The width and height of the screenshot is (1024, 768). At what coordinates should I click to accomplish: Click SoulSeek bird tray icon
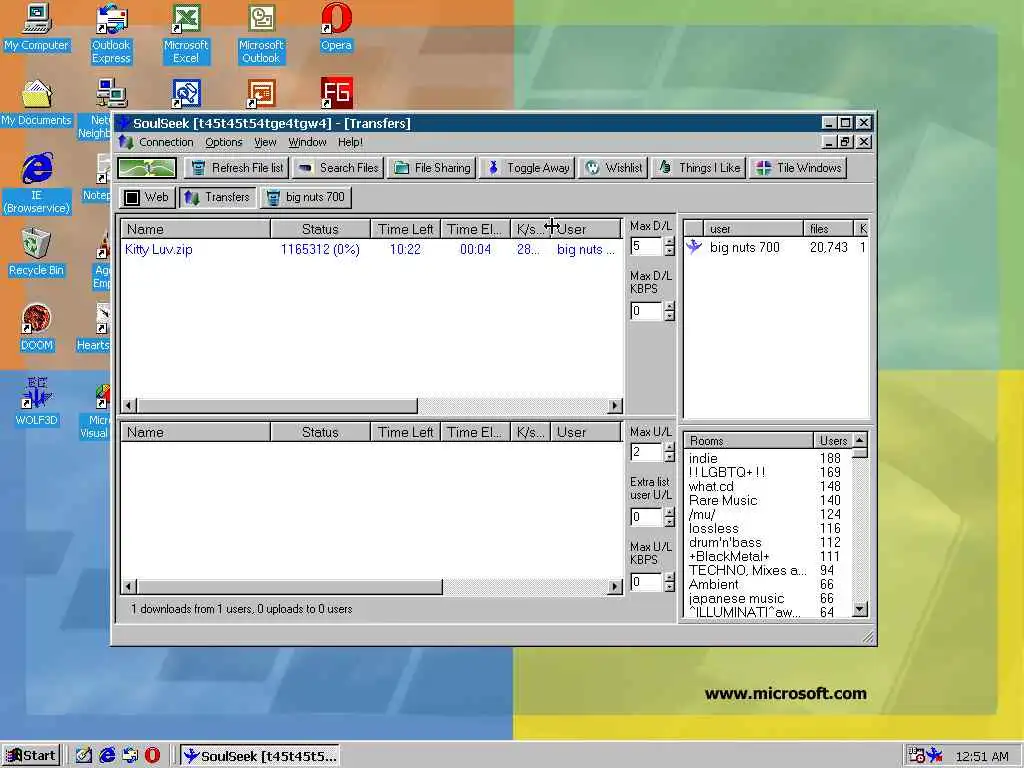(x=935, y=756)
